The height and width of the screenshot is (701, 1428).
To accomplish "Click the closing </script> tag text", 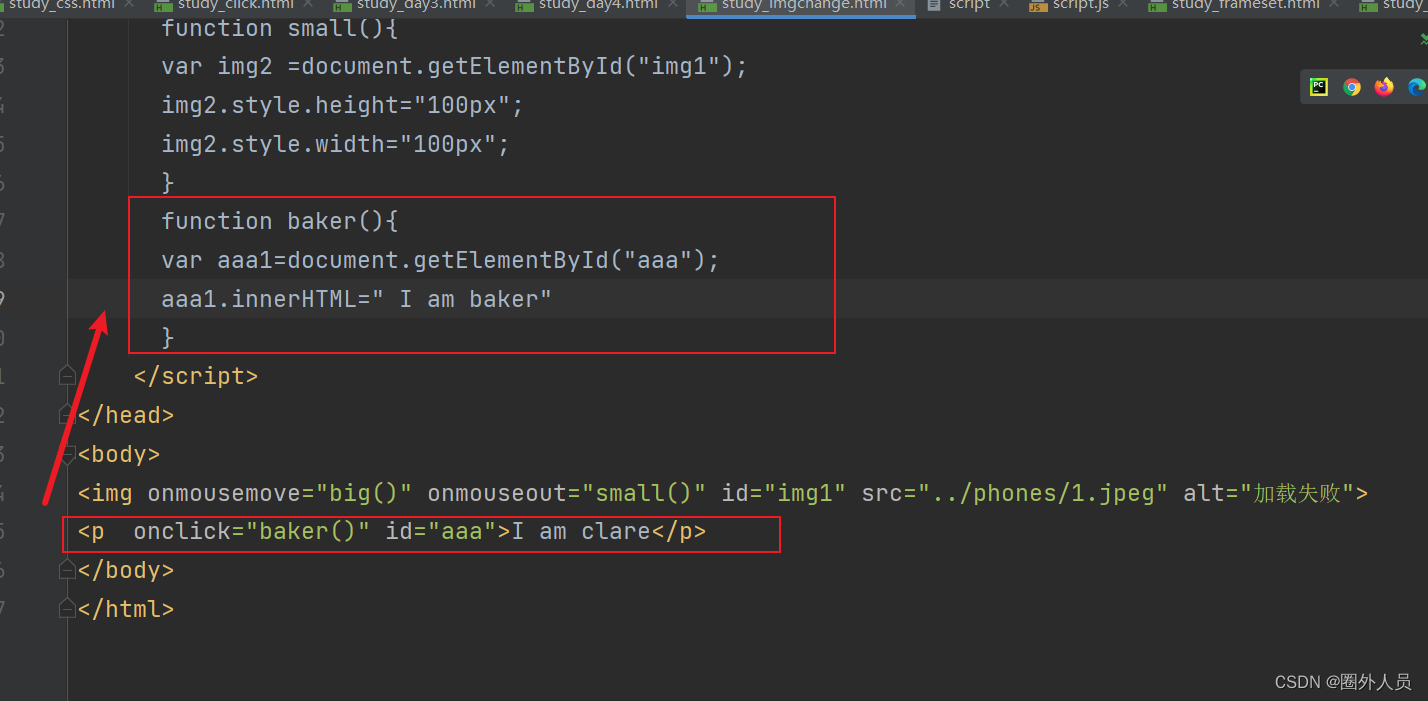I will point(196,377).
